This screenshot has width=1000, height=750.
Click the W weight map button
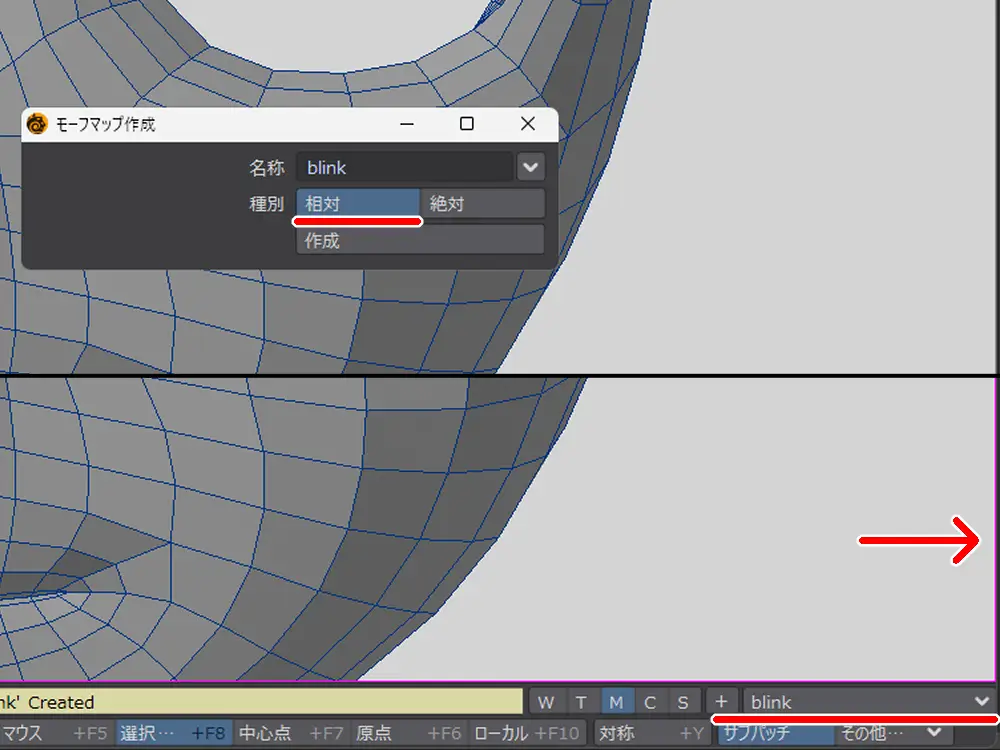tap(545, 702)
